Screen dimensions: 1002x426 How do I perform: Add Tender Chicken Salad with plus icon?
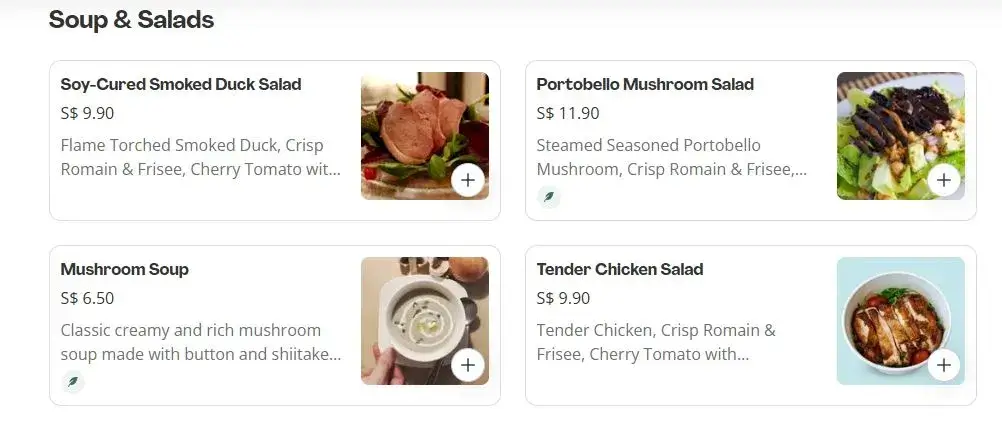click(x=943, y=365)
